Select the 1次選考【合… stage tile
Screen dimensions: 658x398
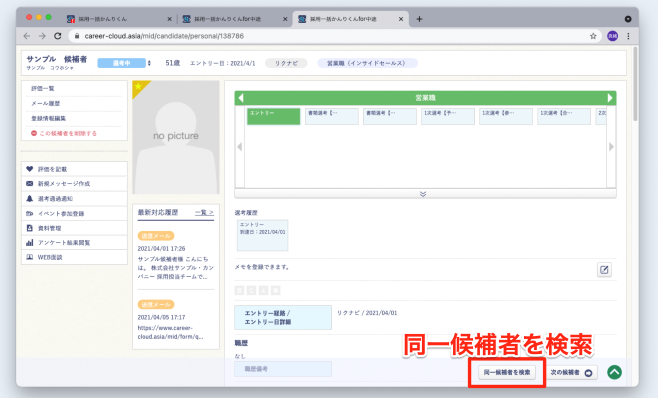pyautogui.click(x=564, y=116)
